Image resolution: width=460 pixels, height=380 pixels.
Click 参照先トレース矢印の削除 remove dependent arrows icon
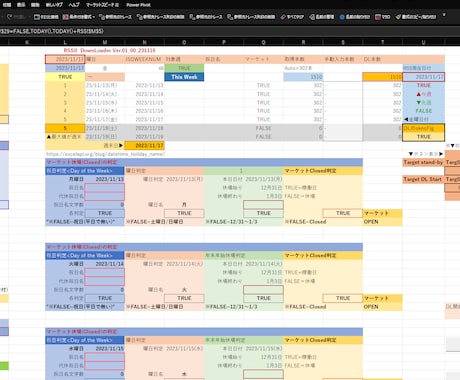[x=230, y=17]
